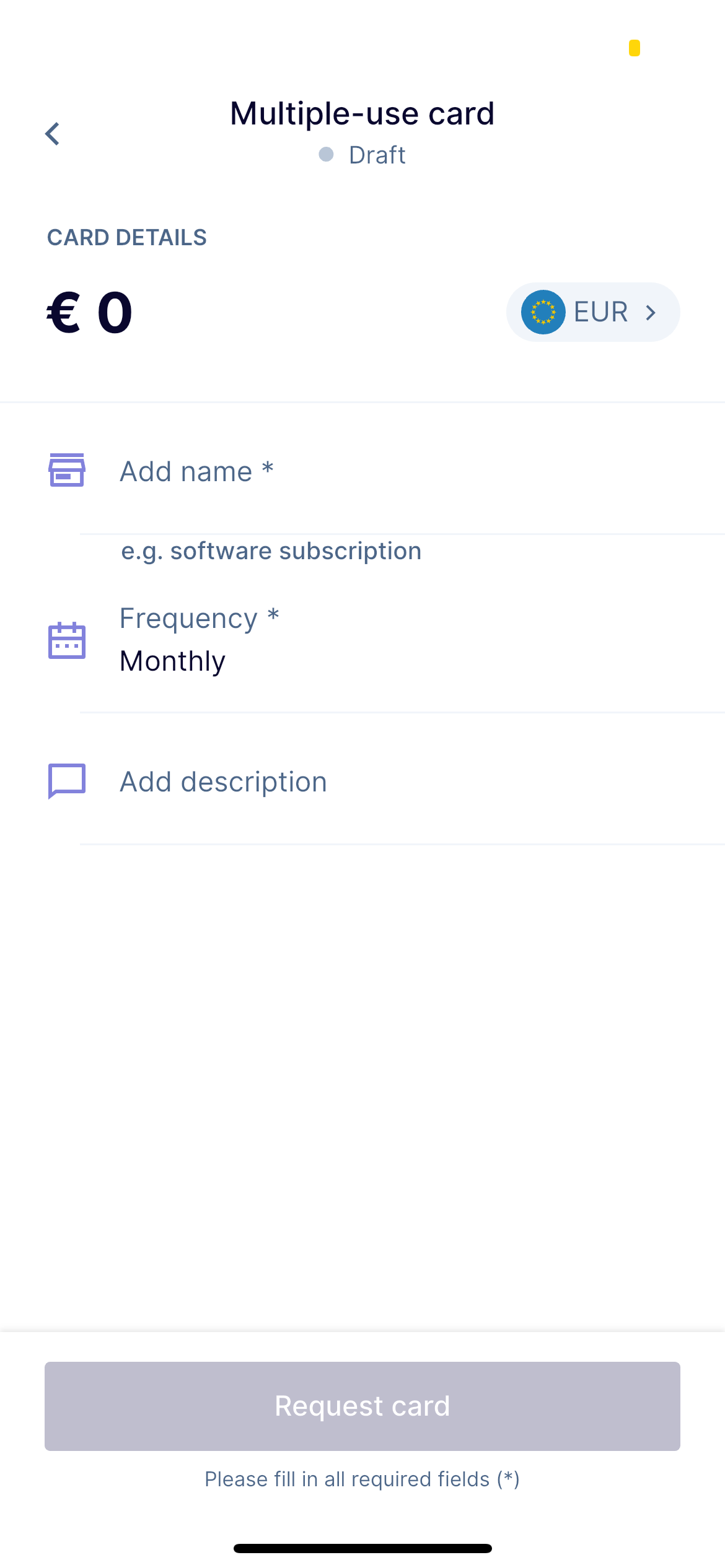
Task: Open the EUR currency selector
Action: pyautogui.click(x=592, y=312)
